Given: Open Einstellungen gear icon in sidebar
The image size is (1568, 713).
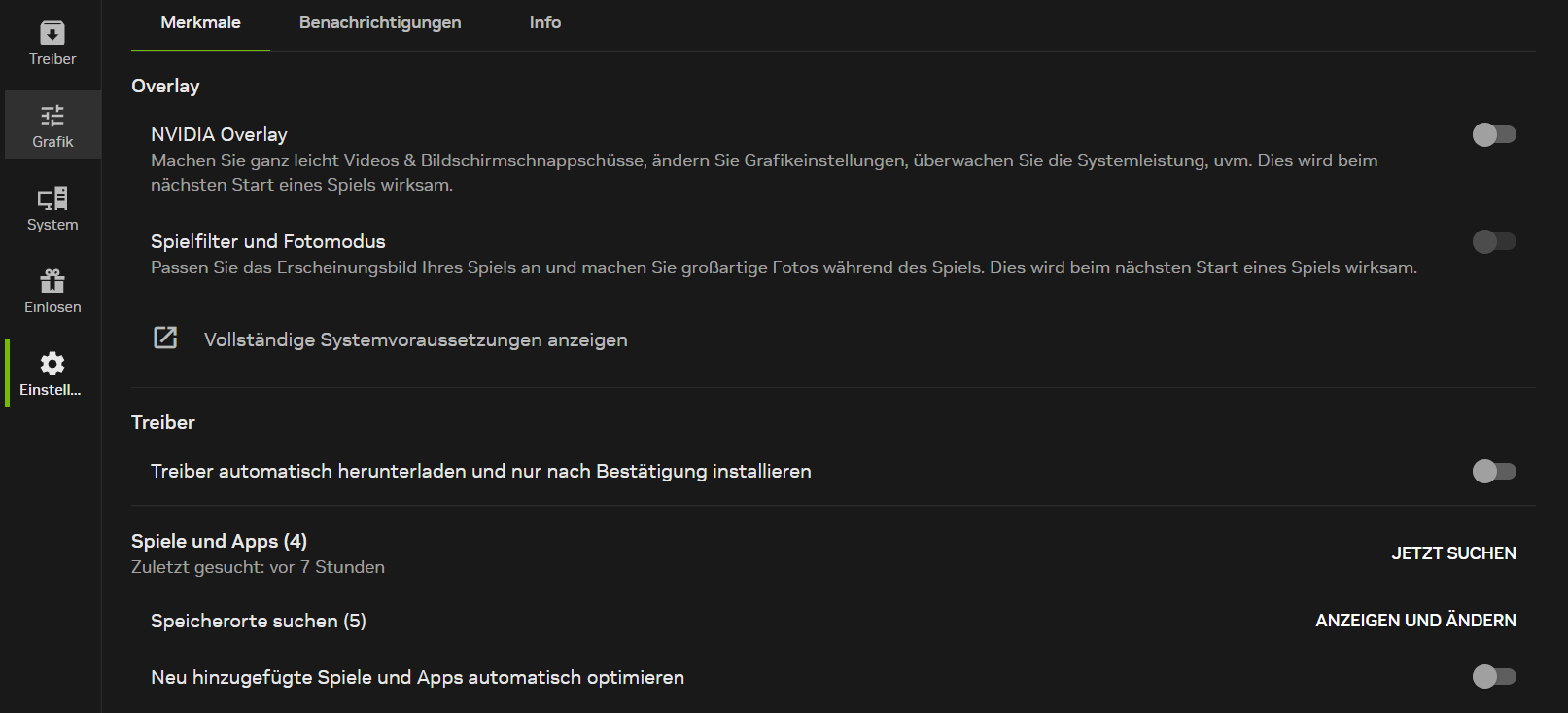Looking at the screenshot, I should coord(52,364).
